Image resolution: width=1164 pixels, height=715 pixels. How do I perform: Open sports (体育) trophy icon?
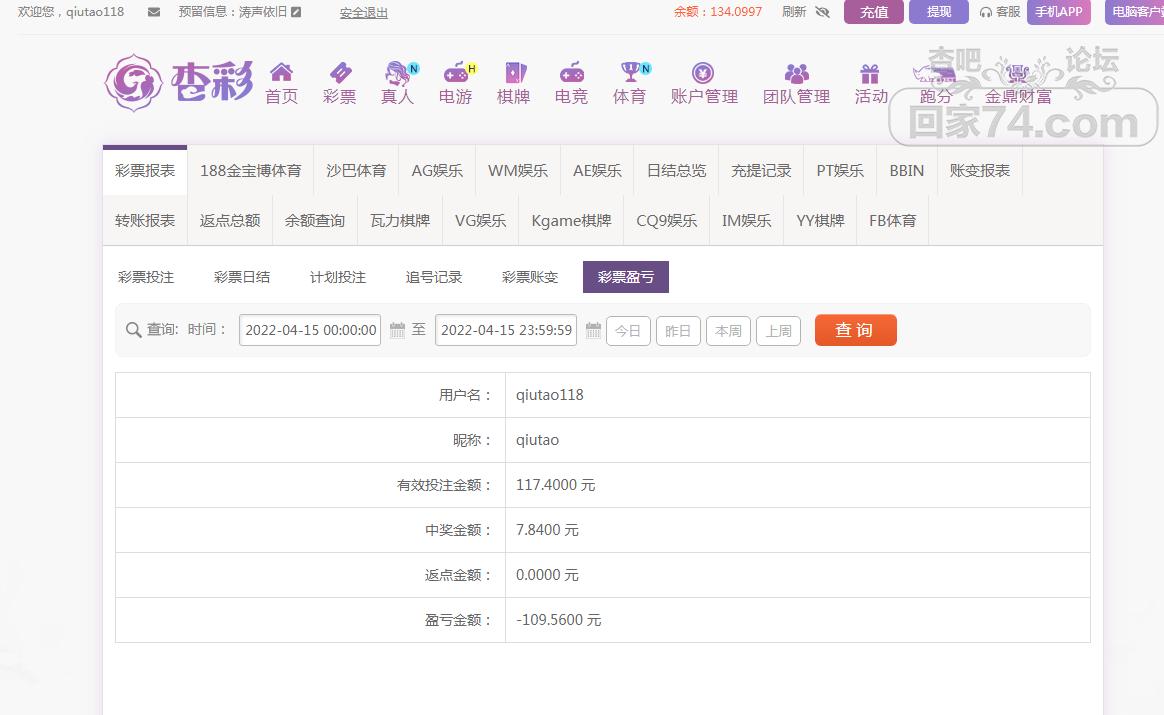click(x=630, y=73)
